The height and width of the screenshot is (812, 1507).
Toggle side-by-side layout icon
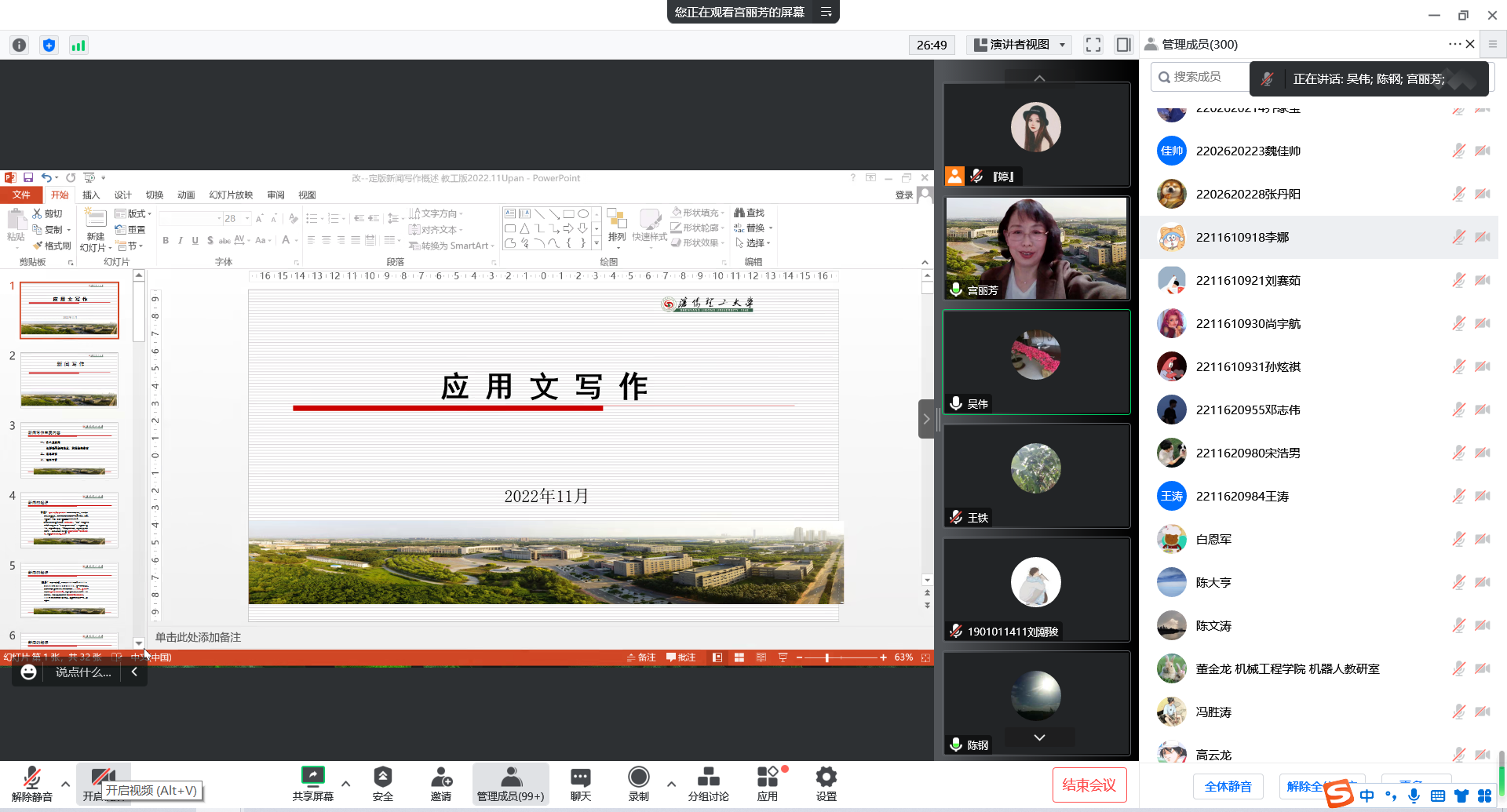[1123, 45]
